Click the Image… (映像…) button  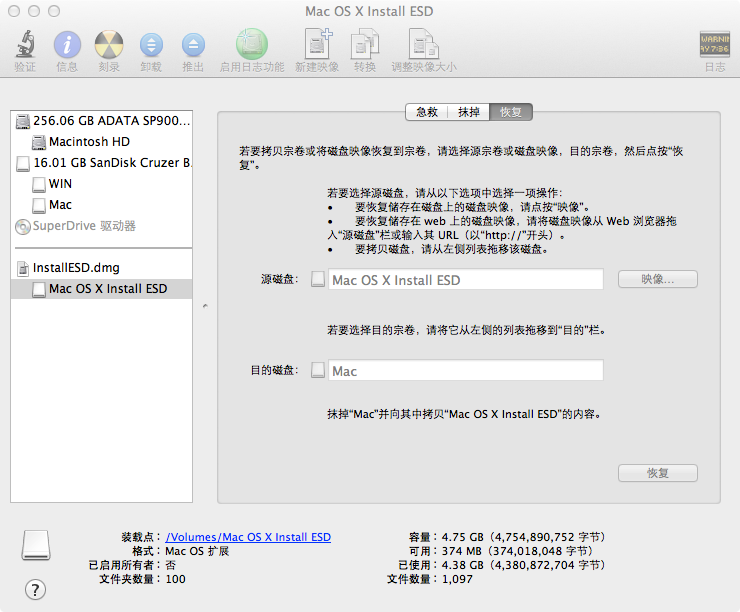(657, 279)
